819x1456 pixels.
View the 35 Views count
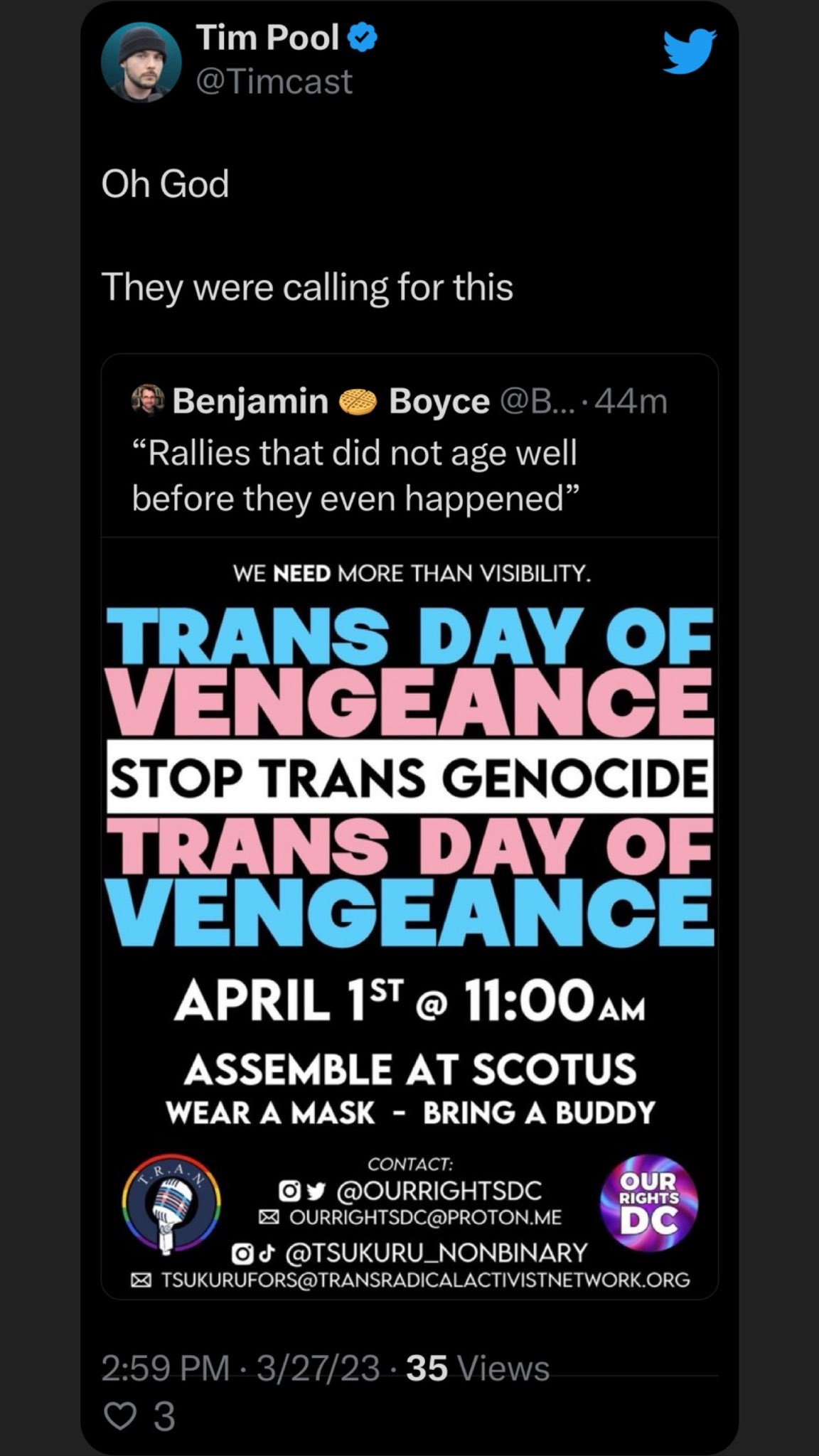click(478, 1368)
